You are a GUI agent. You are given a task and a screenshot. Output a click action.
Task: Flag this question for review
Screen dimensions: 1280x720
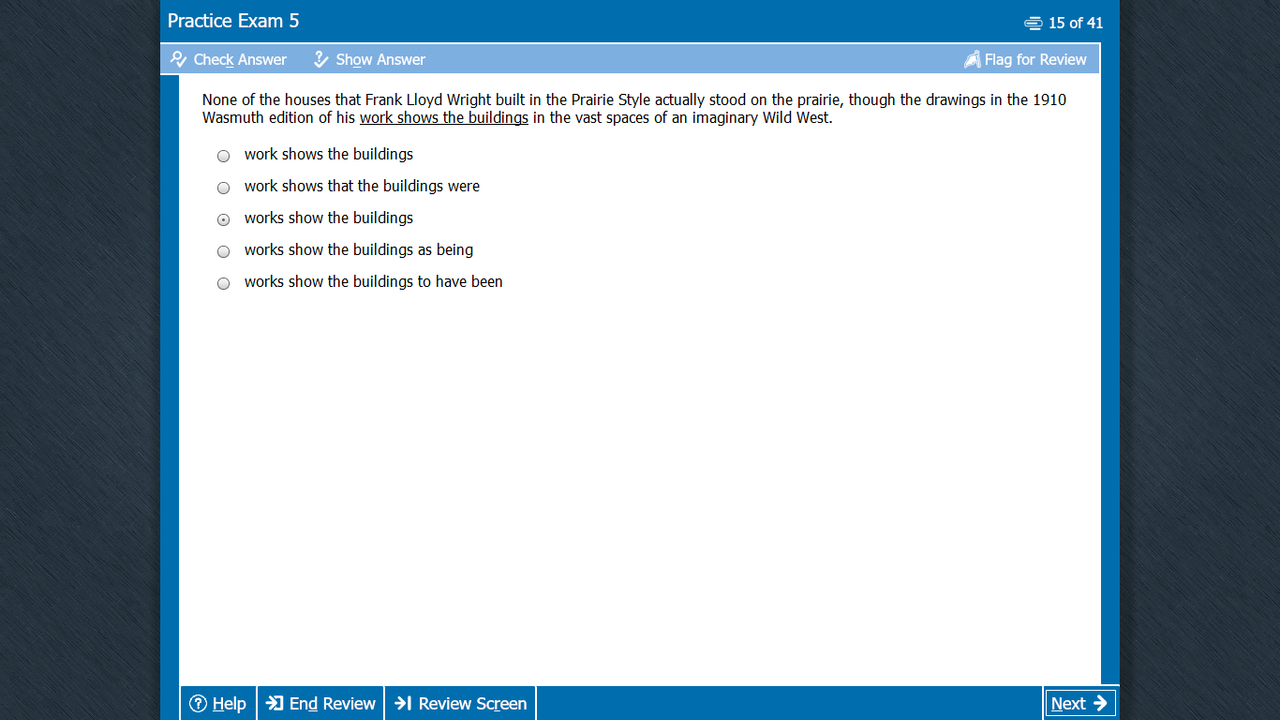click(1025, 60)
